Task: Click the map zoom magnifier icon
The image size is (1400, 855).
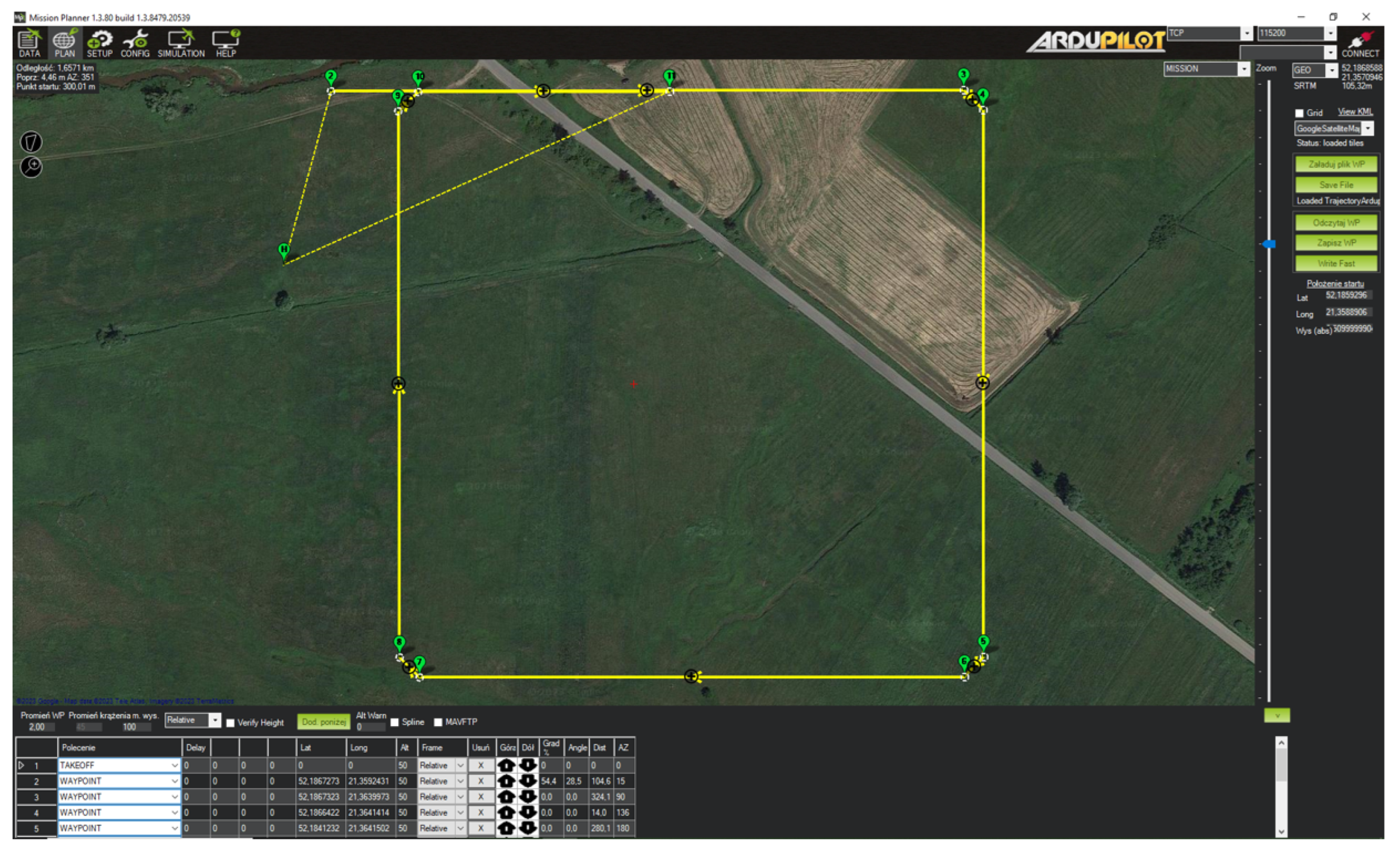Action: (x=31, y=167)
